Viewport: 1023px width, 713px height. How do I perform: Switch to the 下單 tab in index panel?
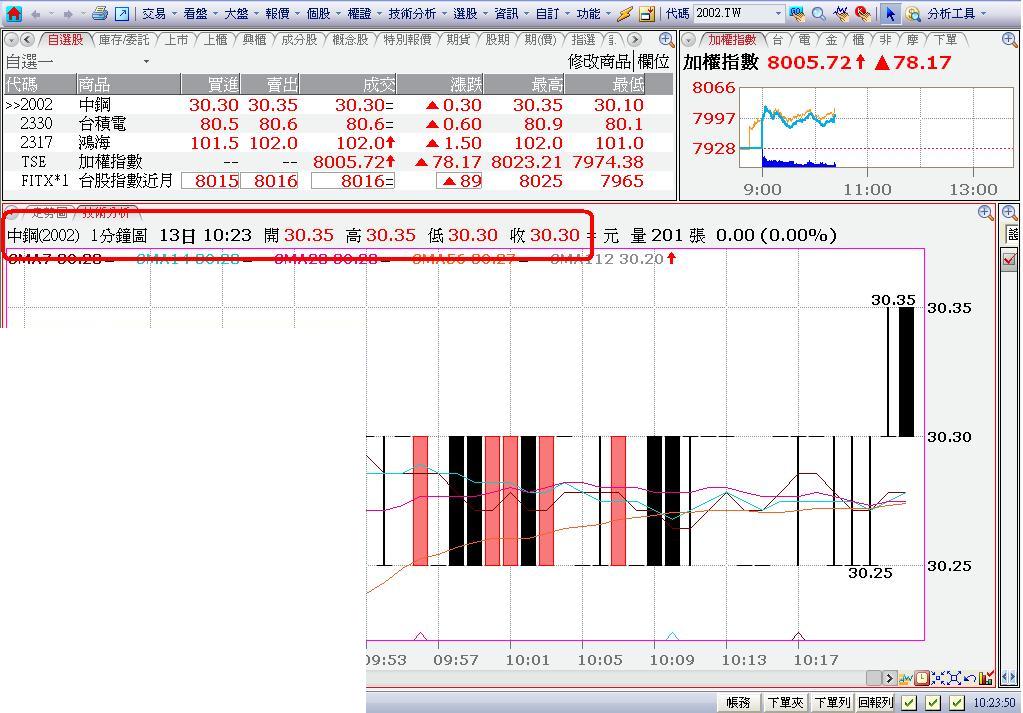point(945,40)
